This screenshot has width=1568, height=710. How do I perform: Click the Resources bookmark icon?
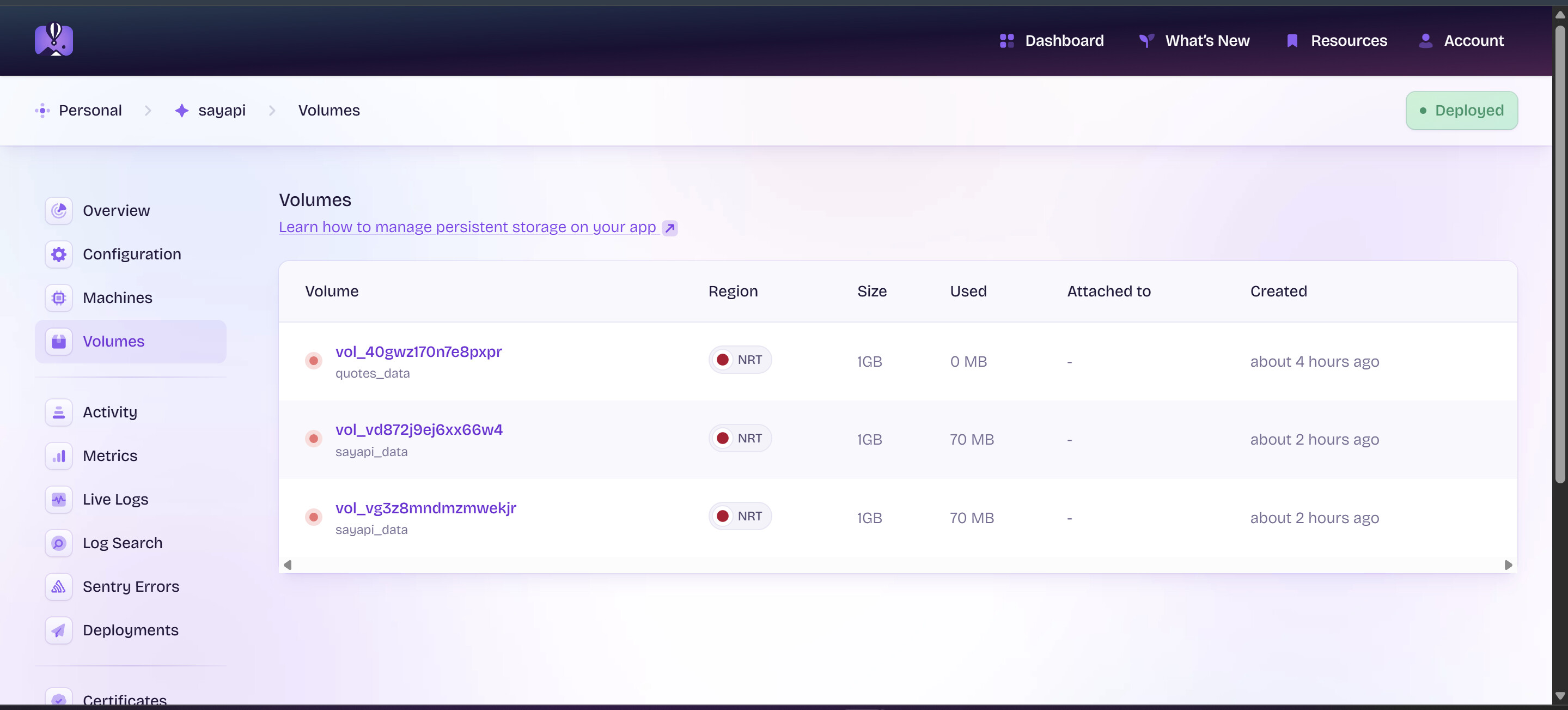(x=1292, y=41)
